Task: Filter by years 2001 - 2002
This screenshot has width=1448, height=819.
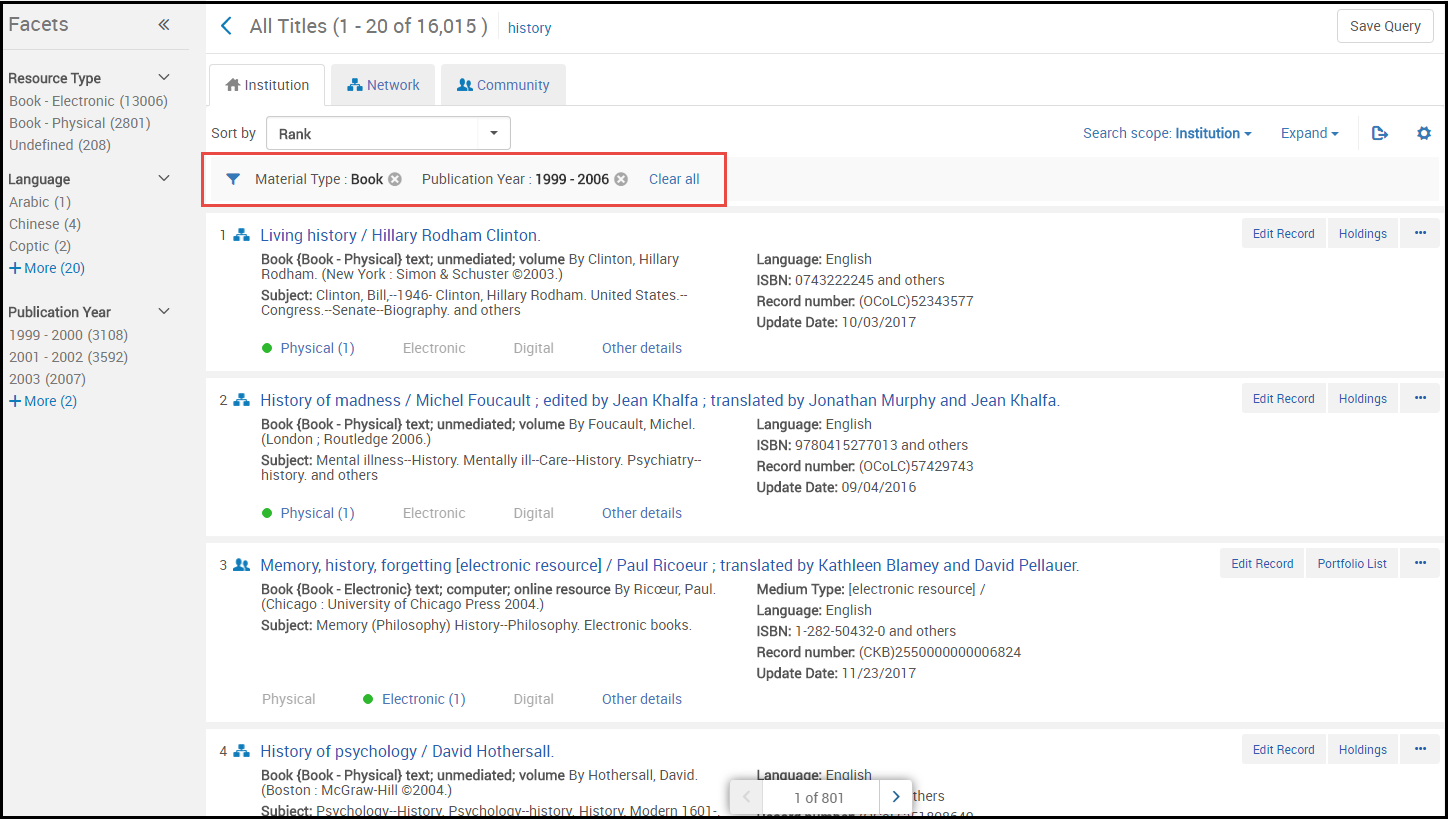Action: pyautogui.click(x=68, y=357)
